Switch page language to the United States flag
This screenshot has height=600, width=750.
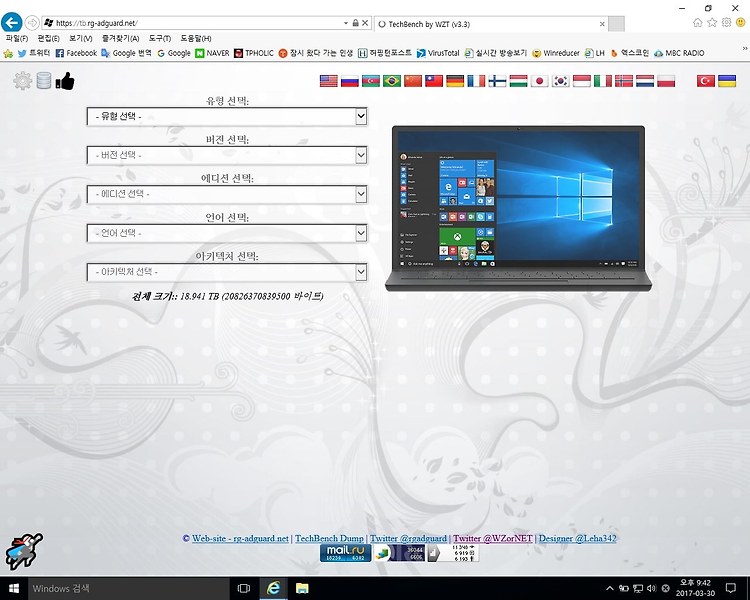pyautogui.click(x=329, y=81)
